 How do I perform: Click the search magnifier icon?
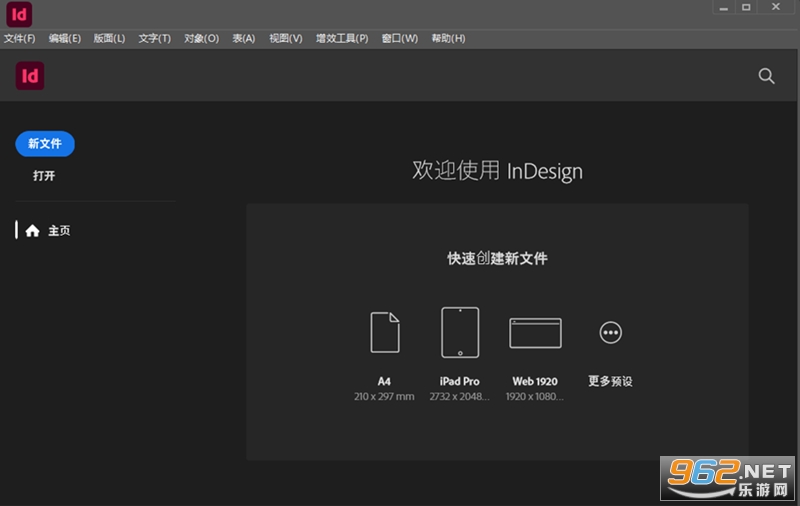766,76
